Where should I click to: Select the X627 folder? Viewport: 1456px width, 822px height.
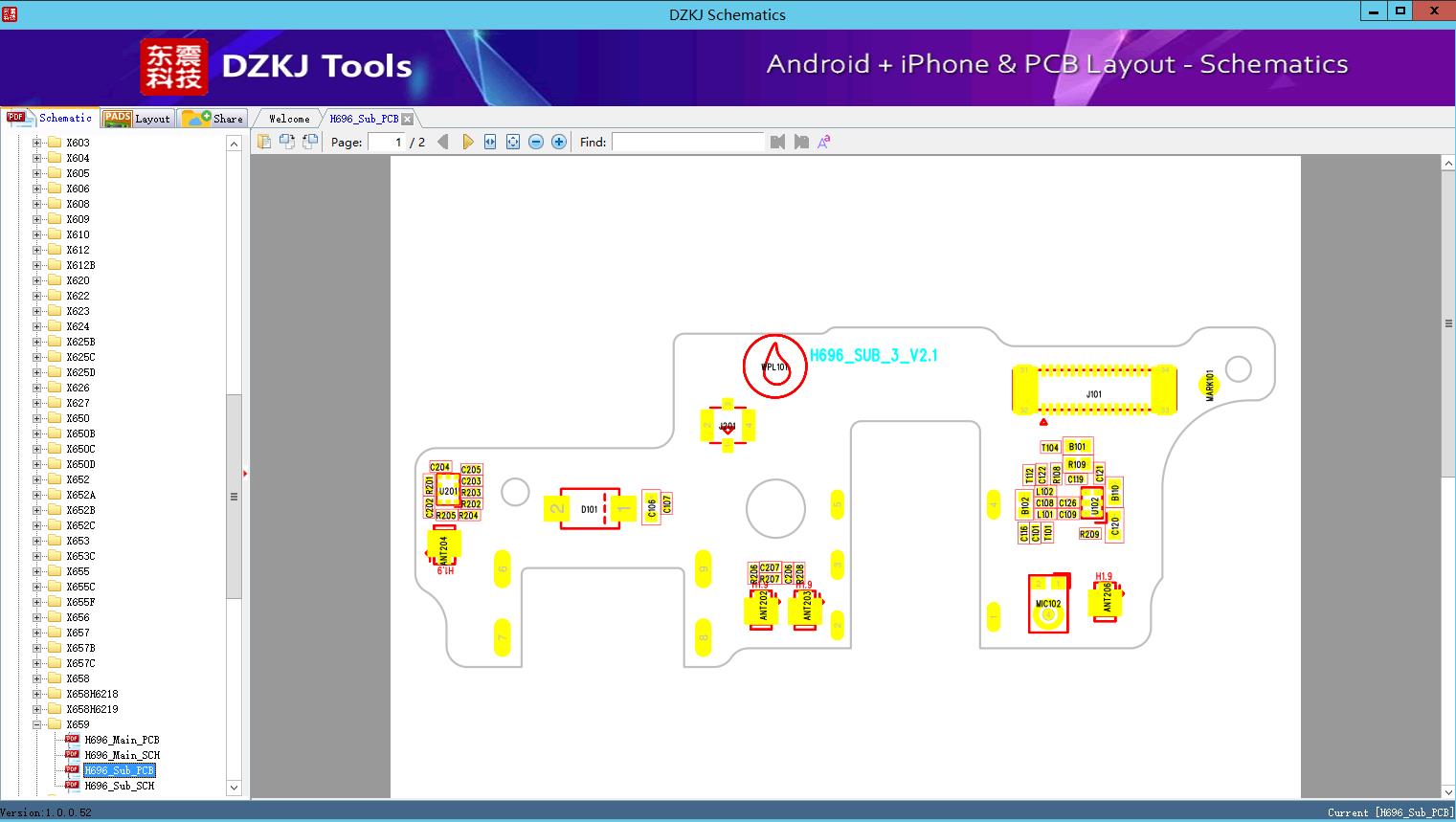pos(78,403)
